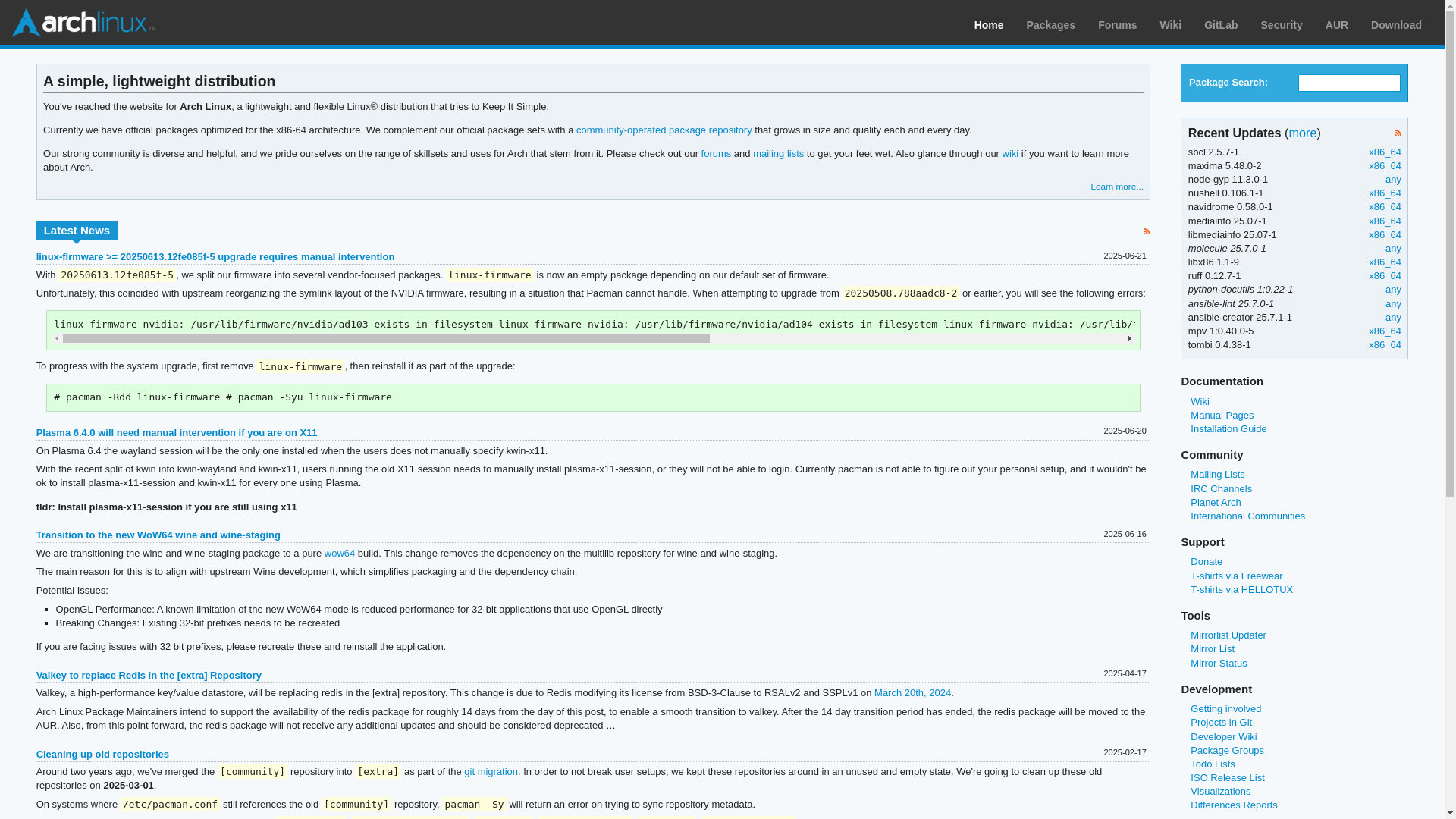Open the Package Groups link
Screen dimensions: 1456x819
coord(1226,751)
